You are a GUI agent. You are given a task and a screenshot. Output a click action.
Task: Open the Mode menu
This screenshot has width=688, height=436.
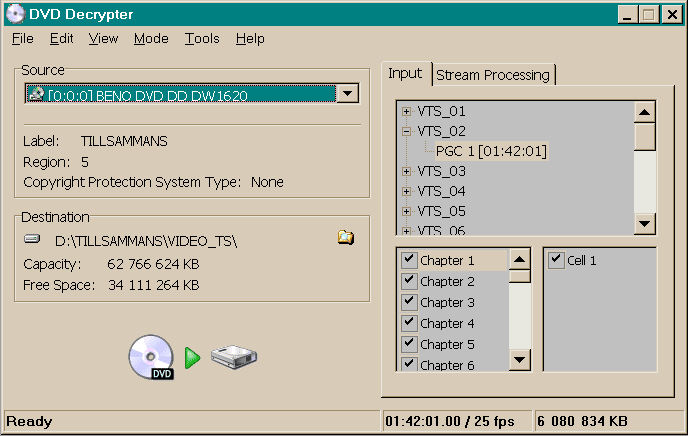click(151, 38)
